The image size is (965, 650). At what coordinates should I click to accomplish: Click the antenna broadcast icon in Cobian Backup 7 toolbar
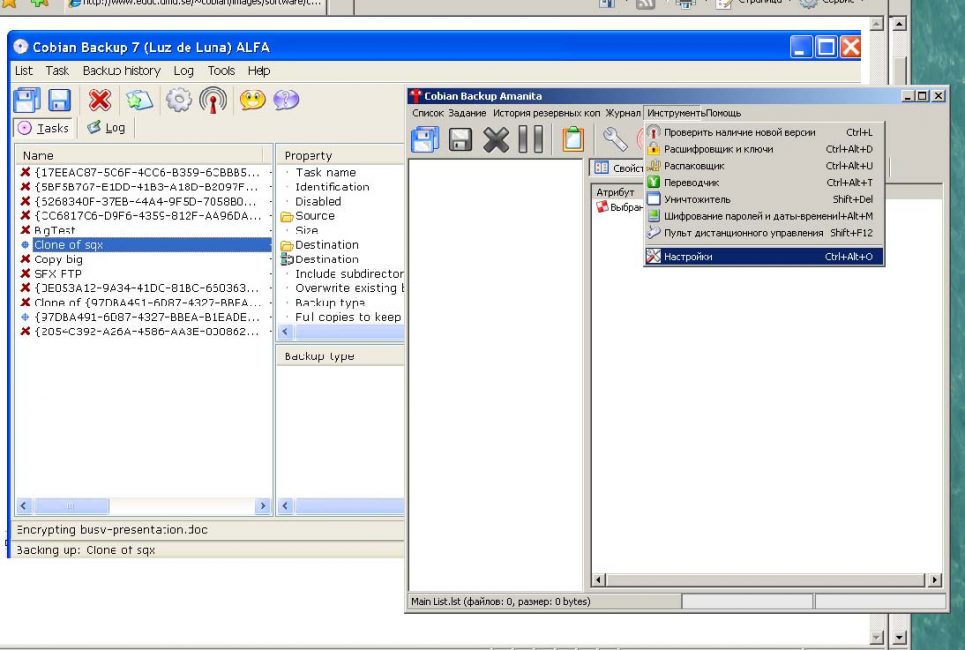[x=213, y=100]
